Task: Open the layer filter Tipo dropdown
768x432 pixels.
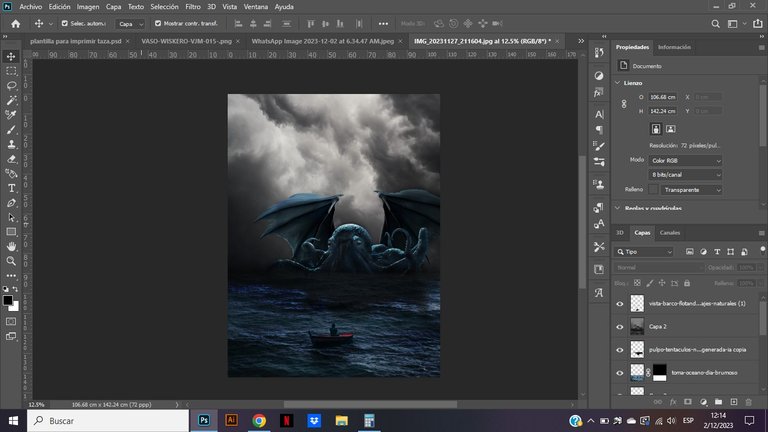Action: (x=644, y=252)
